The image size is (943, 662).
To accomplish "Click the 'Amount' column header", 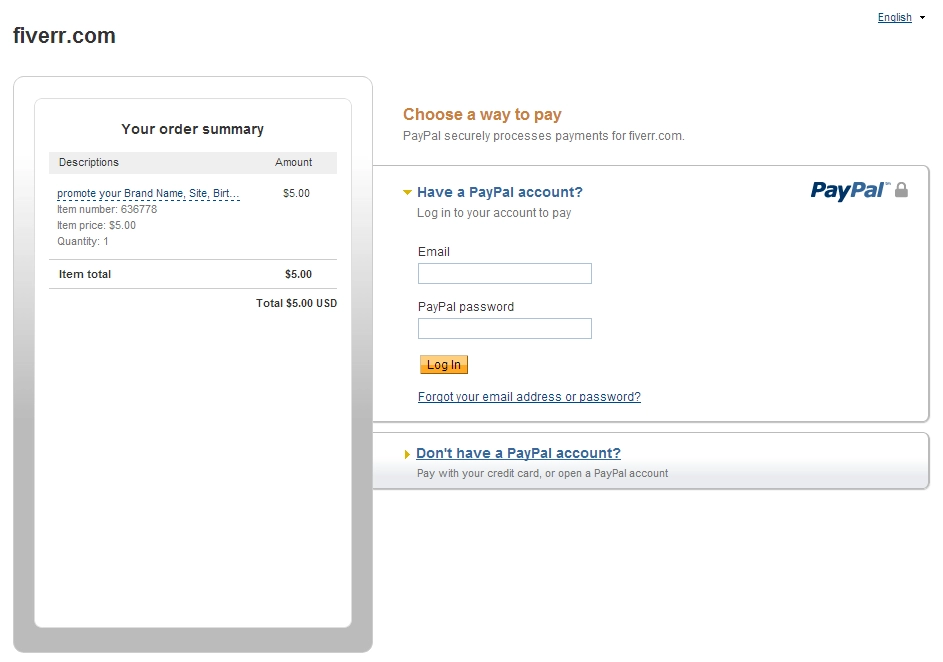I will pos(294,162).
